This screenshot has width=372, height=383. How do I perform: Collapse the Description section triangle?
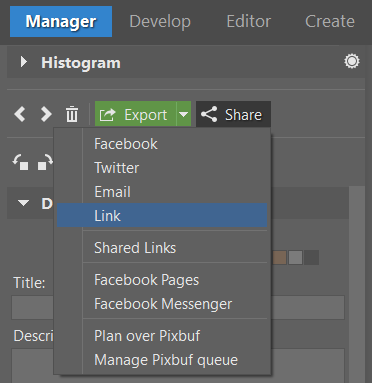click(x=23, y=203)
